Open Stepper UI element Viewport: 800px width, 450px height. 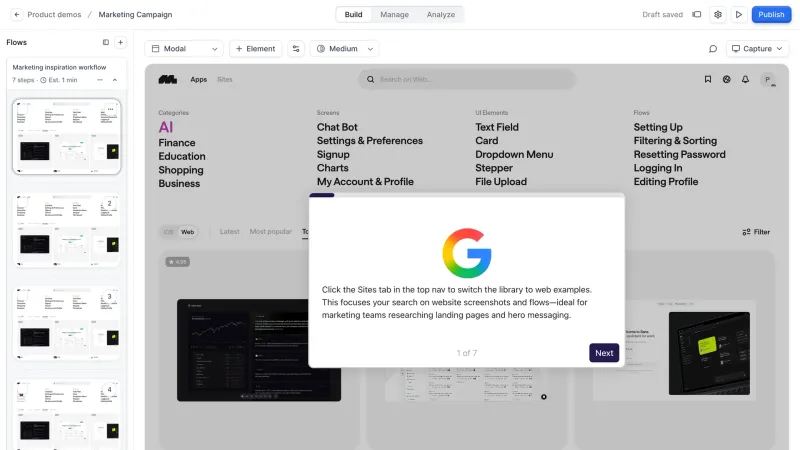point(494,168)
